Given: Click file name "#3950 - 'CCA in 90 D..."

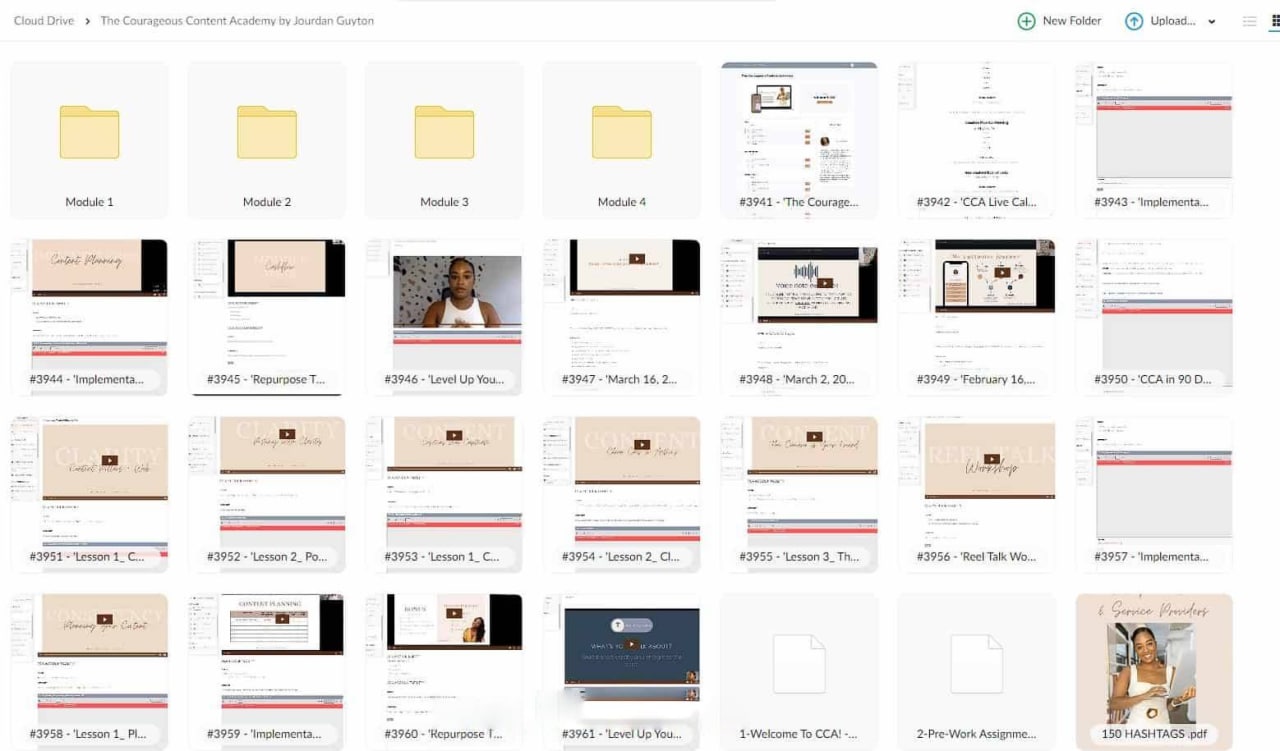Looking at the screenshot, I should [x=1154, y=380].
